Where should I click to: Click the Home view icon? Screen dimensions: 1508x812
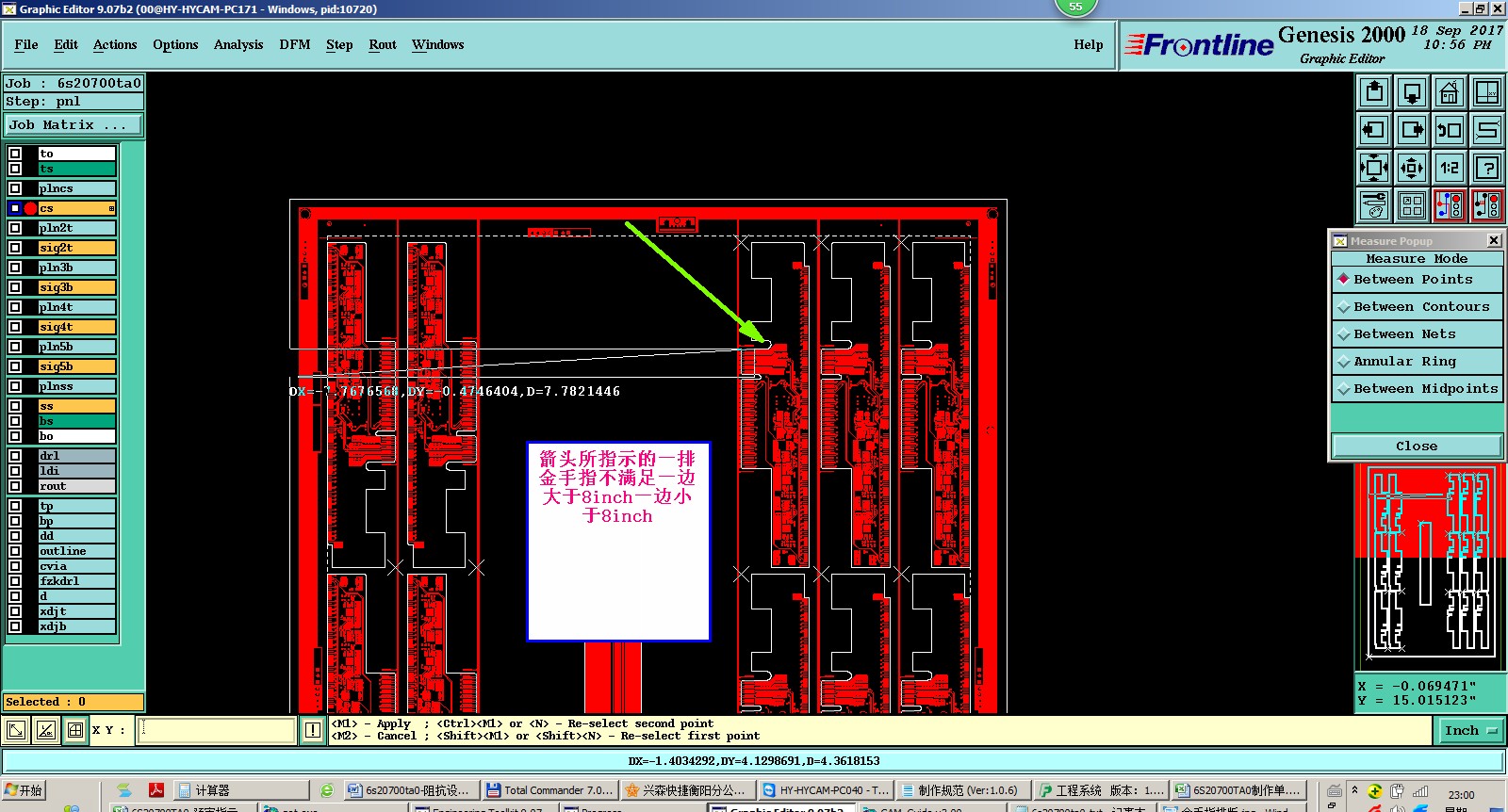tap(1450, 92)
